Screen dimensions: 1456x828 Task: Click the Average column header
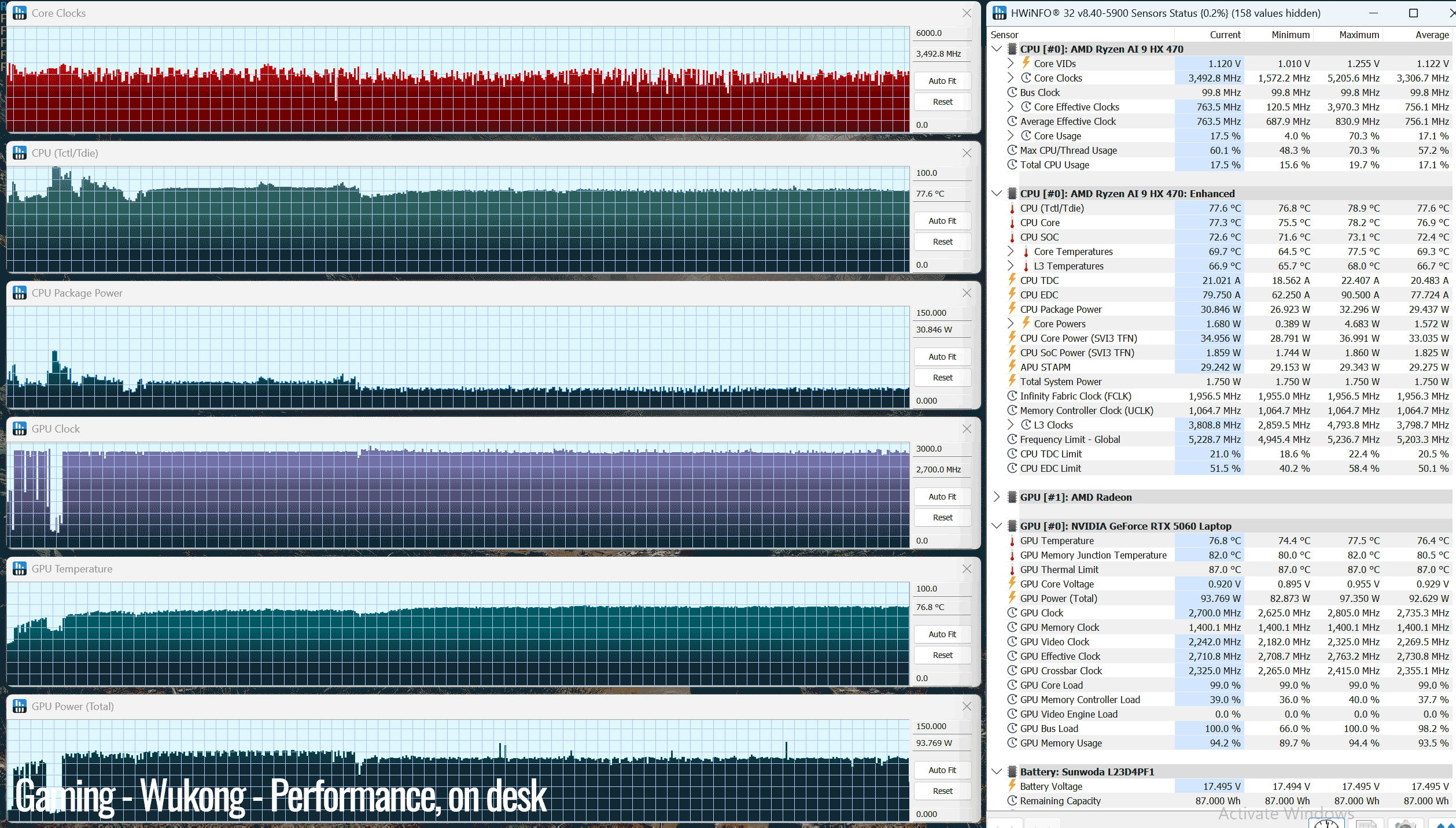[1432, 35]
